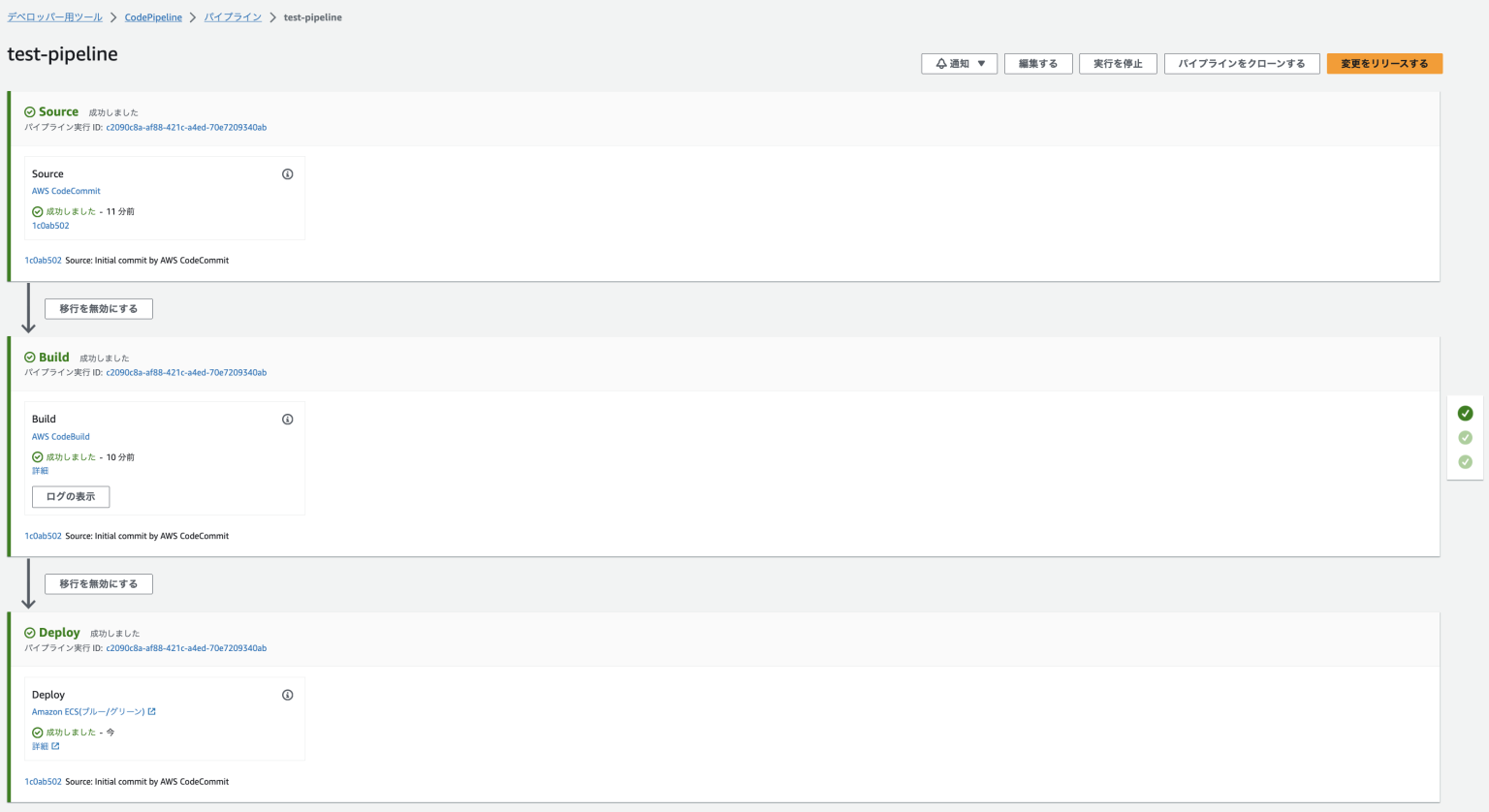Click the info icon on the Build action card
This screenshot has width=1489, height=812.
pyautogui.click(x=287, y=419)
